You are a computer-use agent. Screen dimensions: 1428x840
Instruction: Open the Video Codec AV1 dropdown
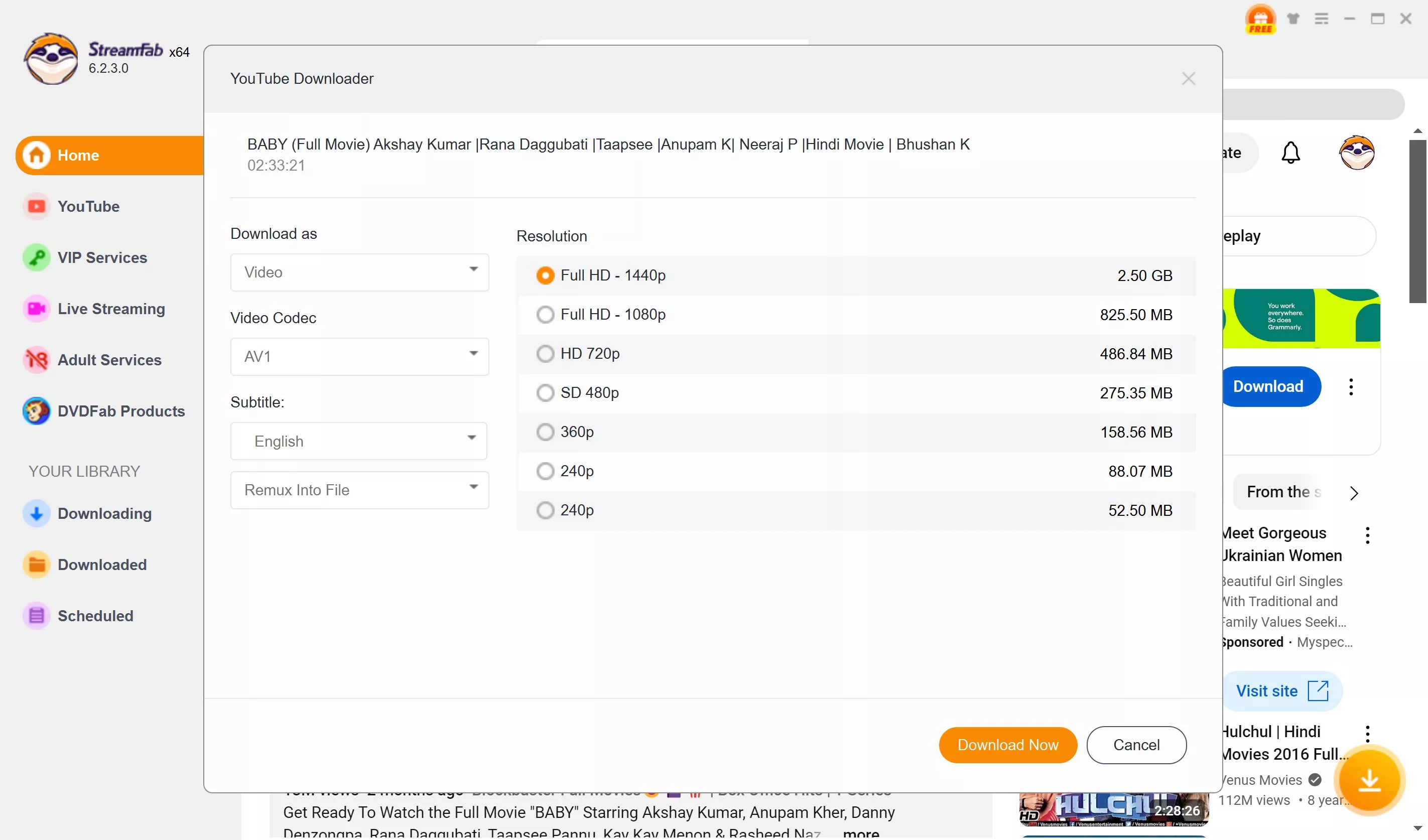tap(359, 357)
